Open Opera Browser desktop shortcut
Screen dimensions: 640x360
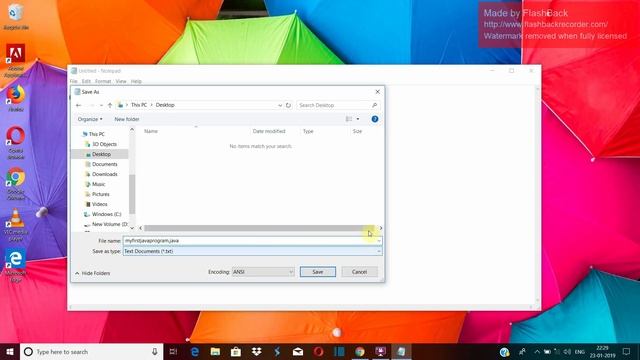tap(16, 143)
